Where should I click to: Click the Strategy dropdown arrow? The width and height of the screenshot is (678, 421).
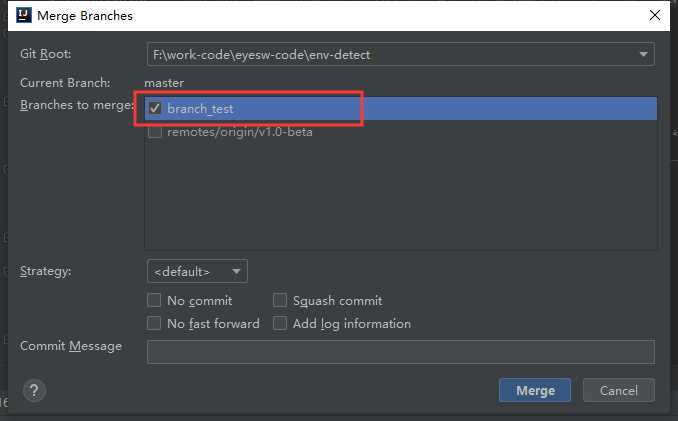[x=236, y=271]
